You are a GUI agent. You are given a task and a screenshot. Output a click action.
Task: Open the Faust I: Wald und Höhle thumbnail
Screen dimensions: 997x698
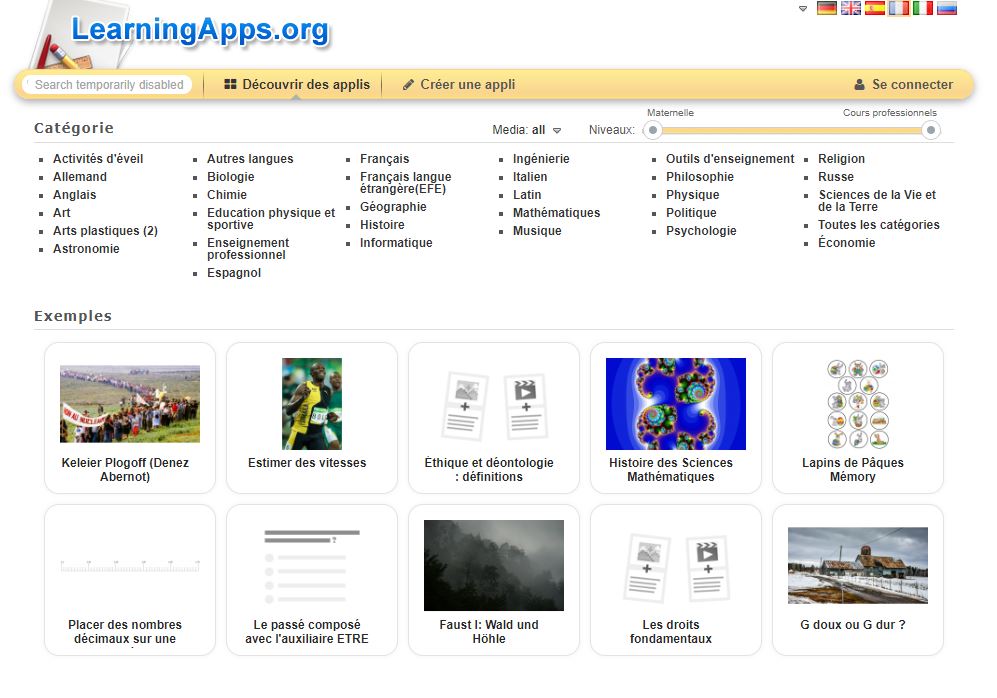click(x=493, y=565)
